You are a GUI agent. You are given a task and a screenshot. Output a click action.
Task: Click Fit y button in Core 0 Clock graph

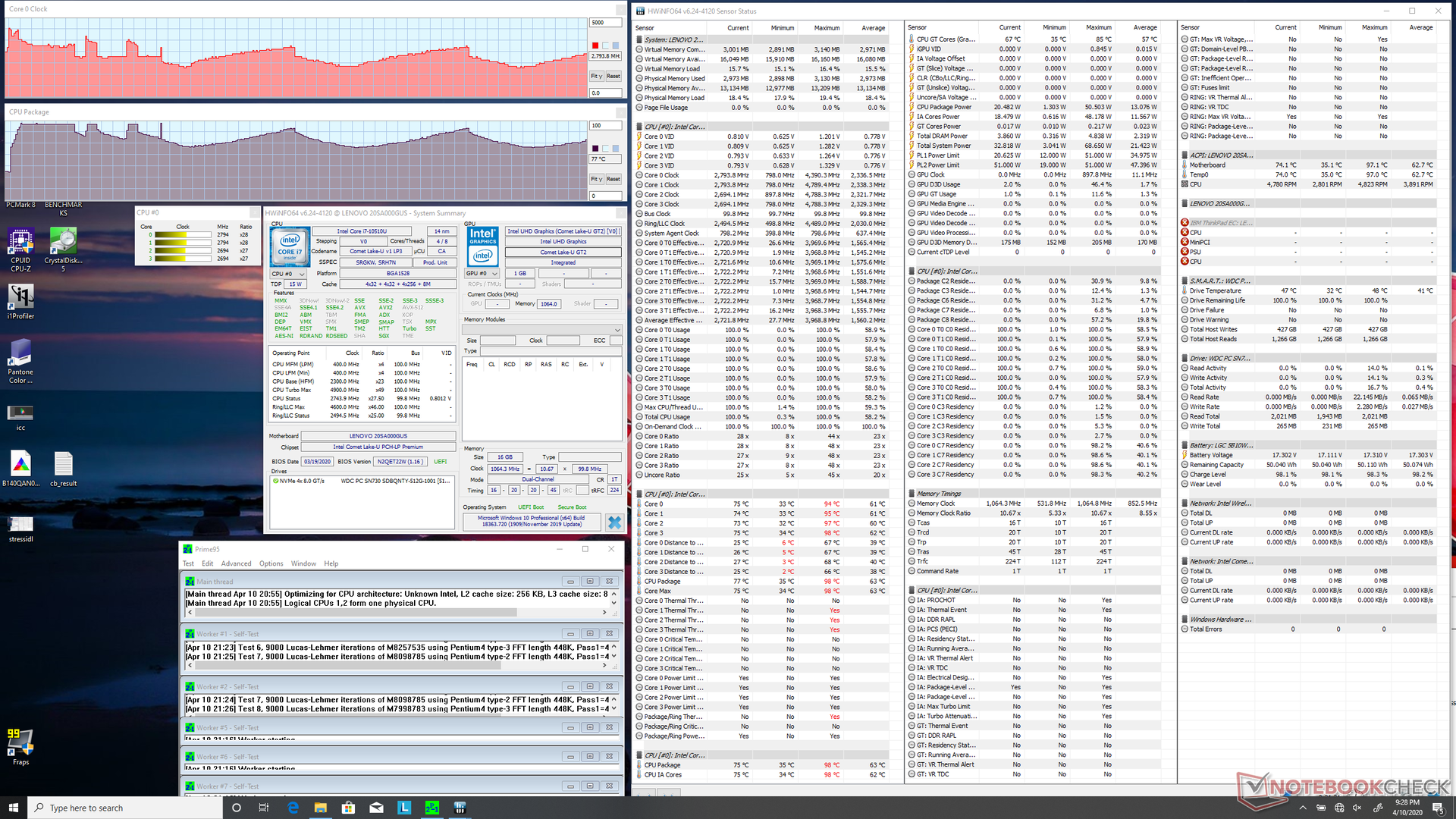pyautogui.click(x=596, y=76)
